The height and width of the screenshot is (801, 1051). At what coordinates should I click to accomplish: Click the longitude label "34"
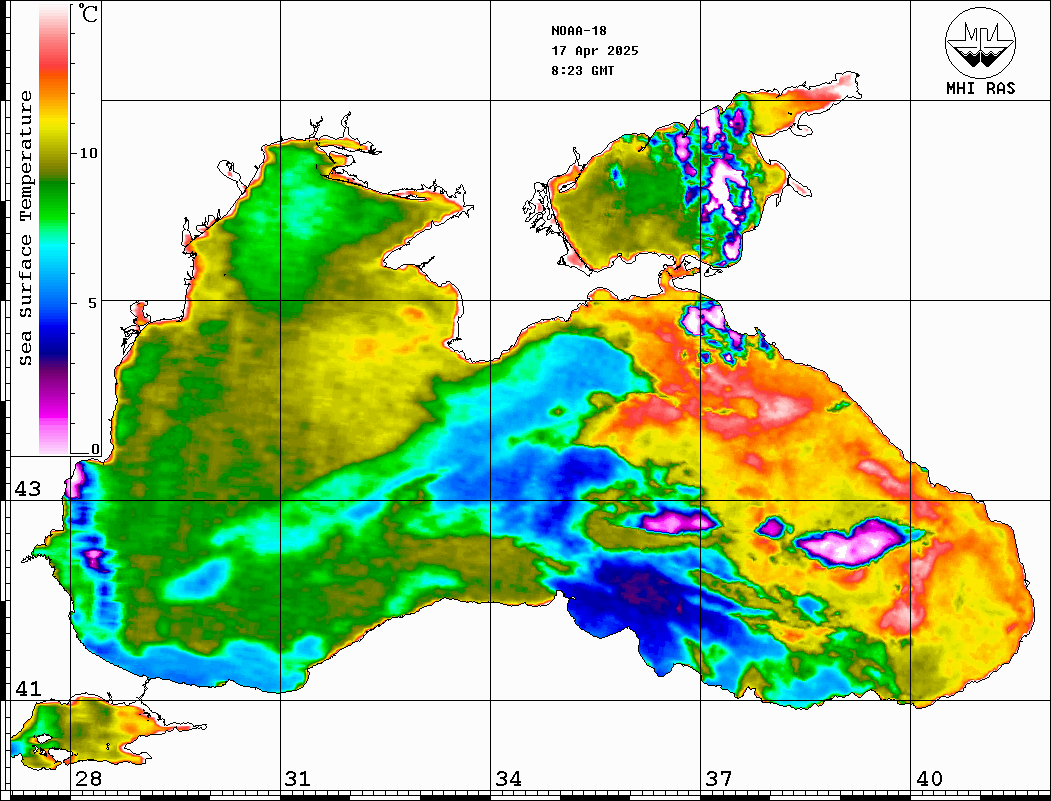(508, 779)
